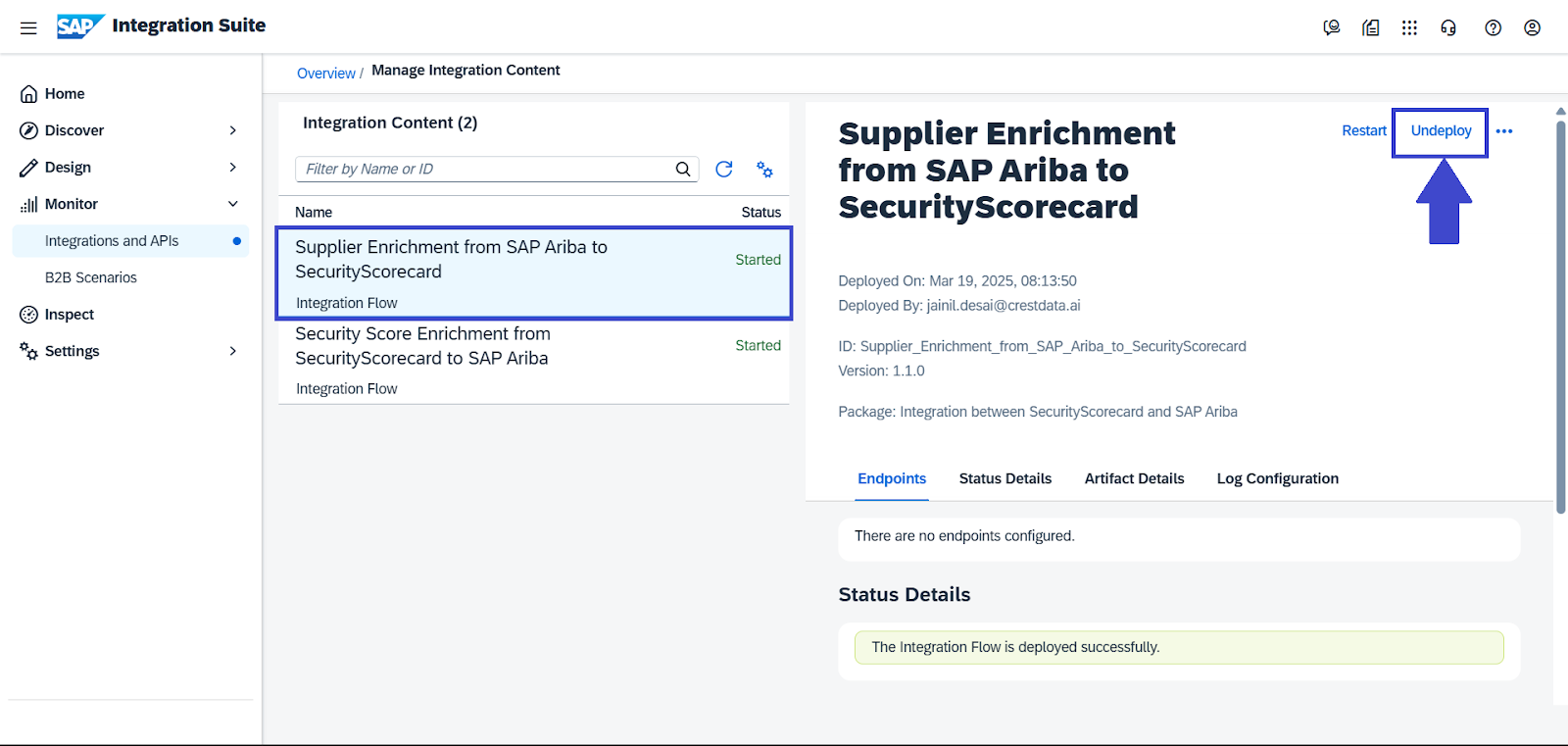This screenshot has width=1568, height=746.
Task: Open the product switcher grid icon
Action: (x=1409, y=27)
